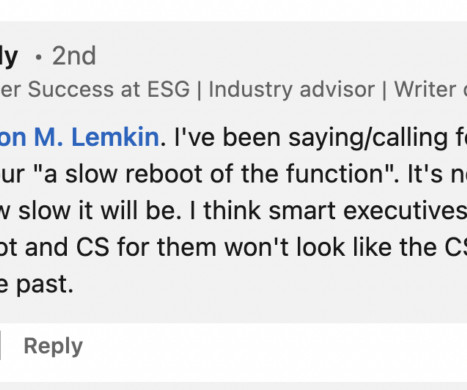The width and height of the screenshot is (467, 390).
Task: Click the final word "past." in comment
Action: [44, 285]
